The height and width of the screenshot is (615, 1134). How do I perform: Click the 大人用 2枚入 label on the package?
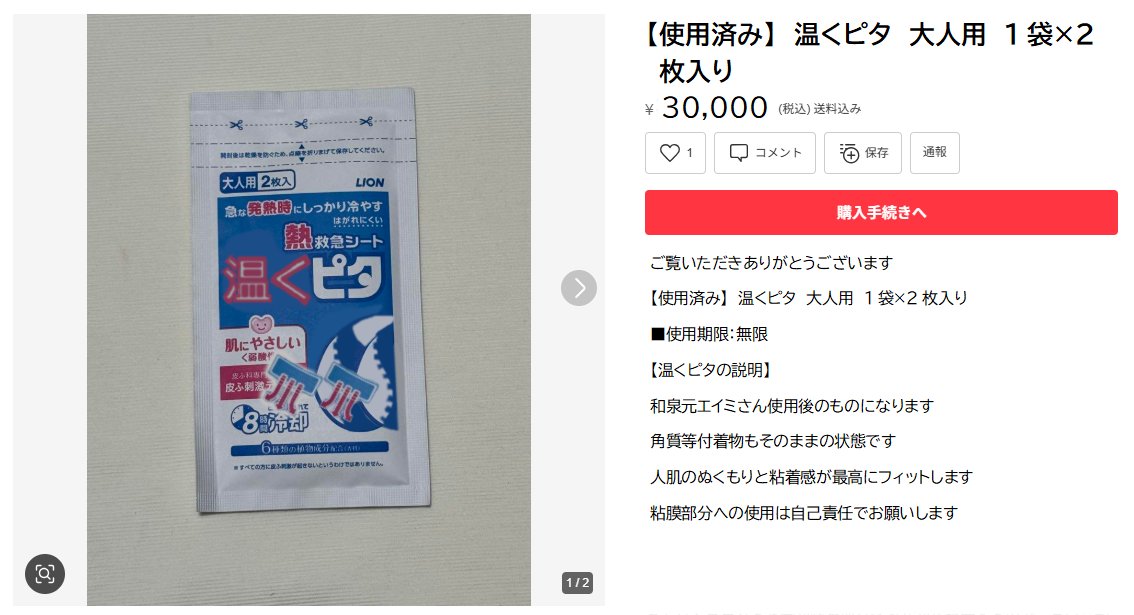click(x=257, y=182)
